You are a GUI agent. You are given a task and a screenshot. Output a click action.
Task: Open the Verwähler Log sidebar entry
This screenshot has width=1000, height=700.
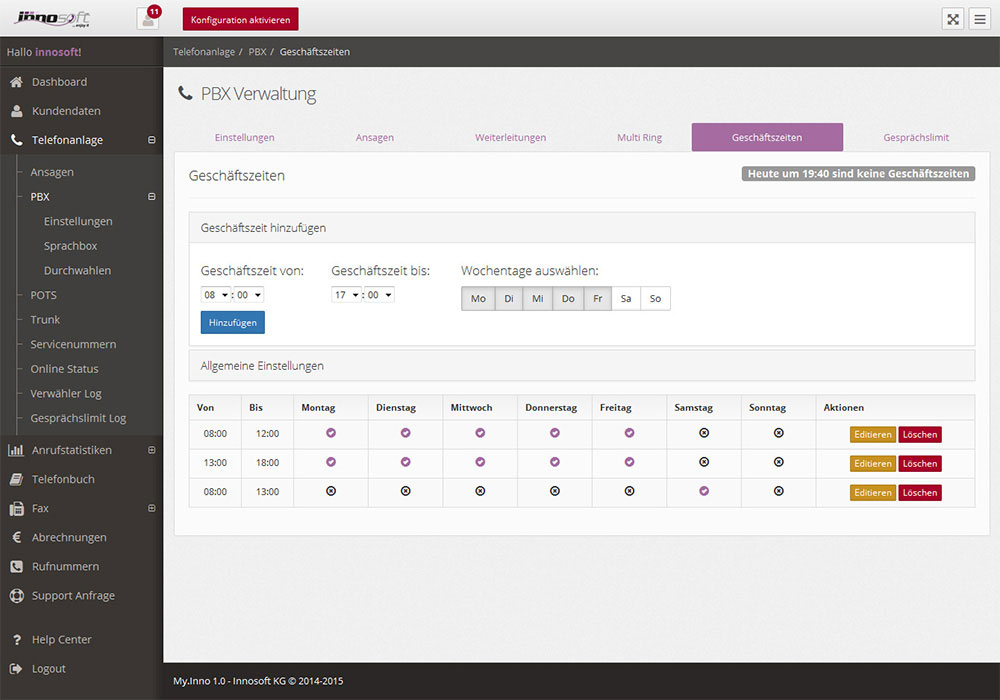coord(66,393)
